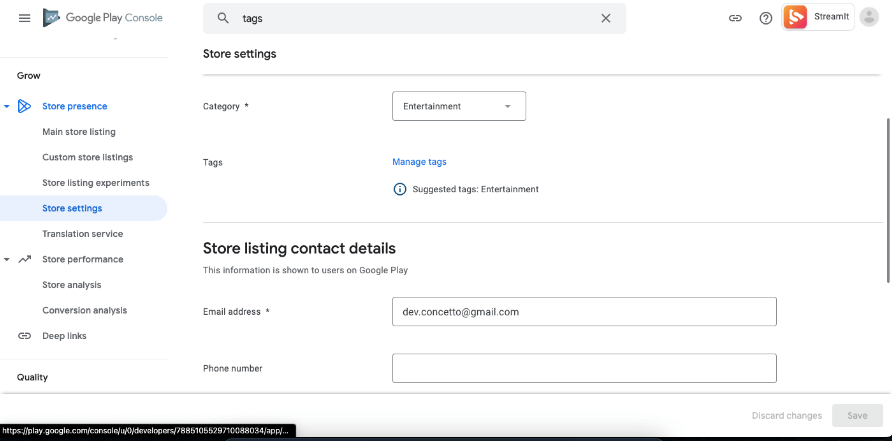892x441 pixels.
Task: Open the user account avatar
Action: (869, 18)
